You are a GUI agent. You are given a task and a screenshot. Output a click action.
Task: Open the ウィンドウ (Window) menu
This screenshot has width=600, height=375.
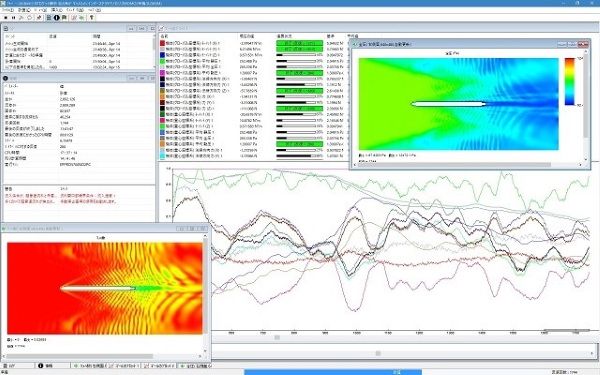tap(75, 10)
